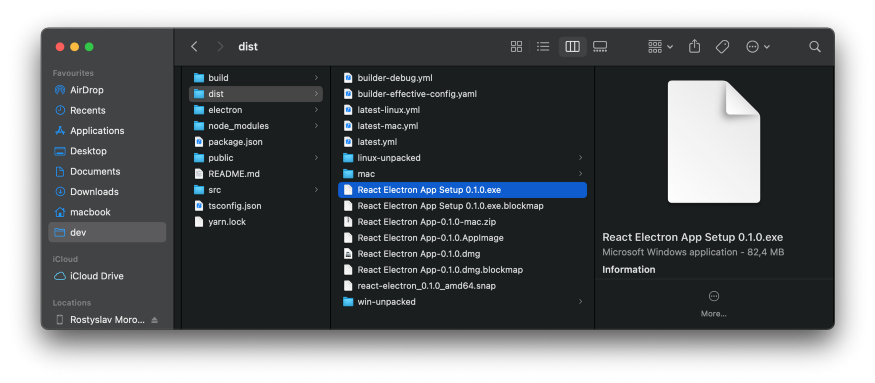875x383 pixels.
Task: Expand the public folder chevron
Action: click(316, 158)
